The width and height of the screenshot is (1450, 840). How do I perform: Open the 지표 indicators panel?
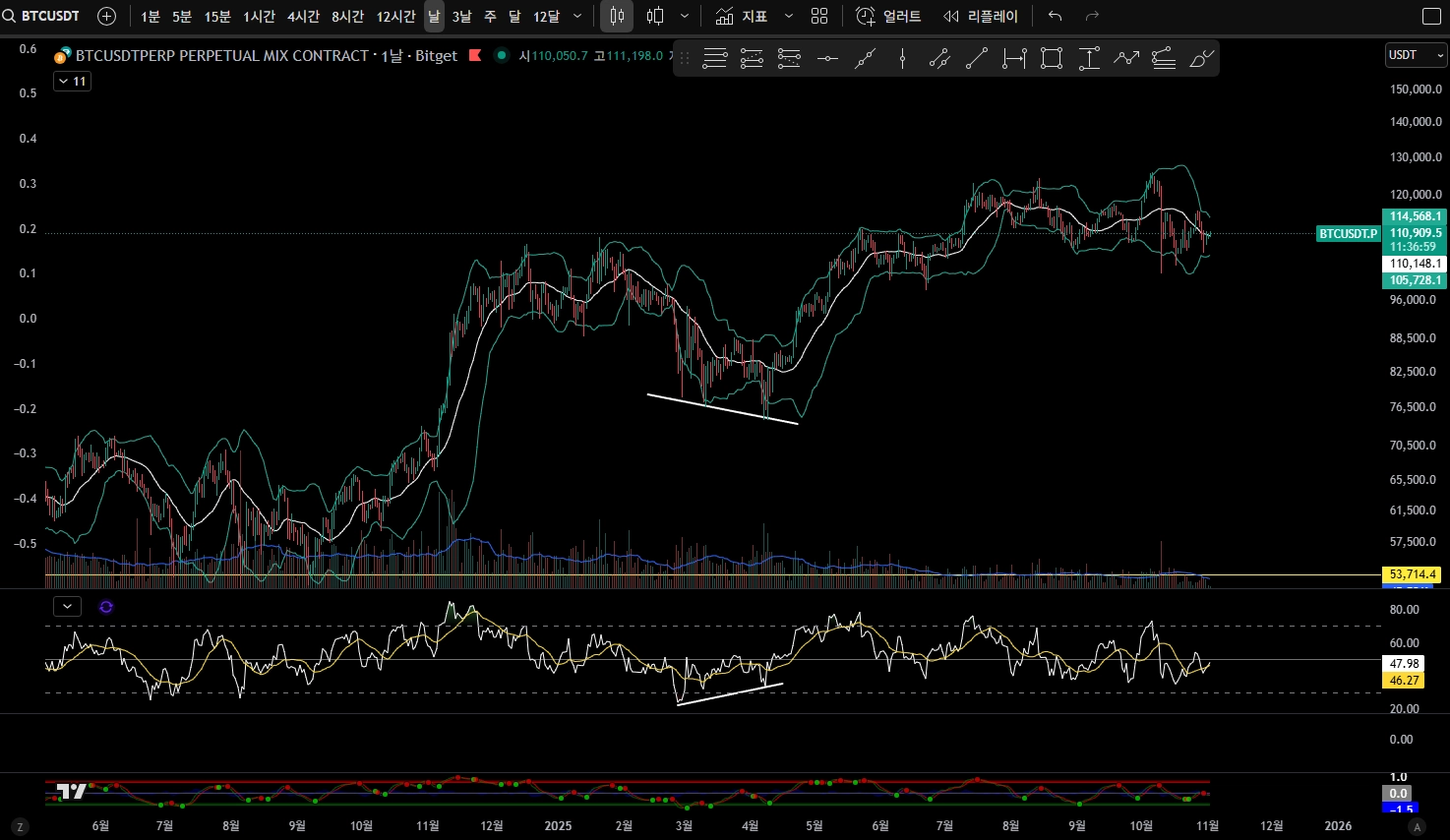click(x=742, y=16)
